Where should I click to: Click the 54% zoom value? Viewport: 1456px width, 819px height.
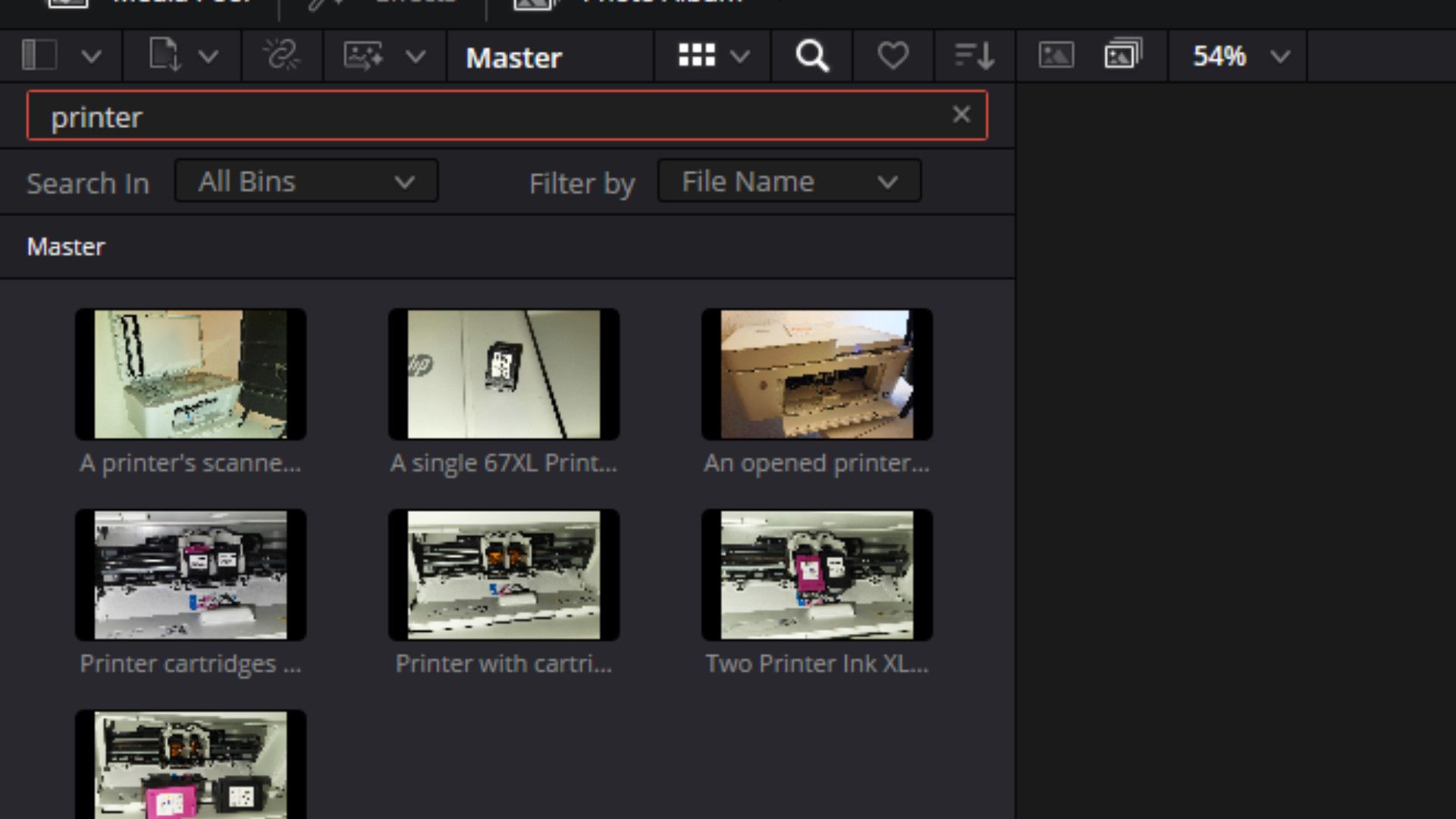click(x=1219, y=56)
